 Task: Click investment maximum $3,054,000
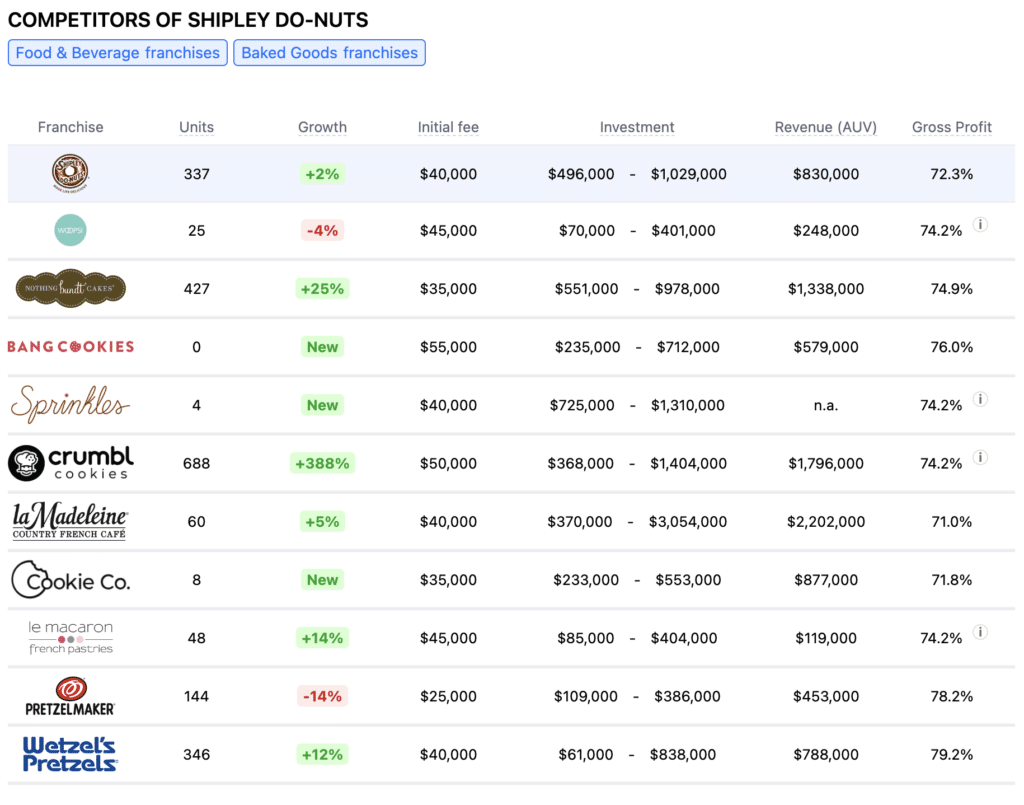(688, 522)
